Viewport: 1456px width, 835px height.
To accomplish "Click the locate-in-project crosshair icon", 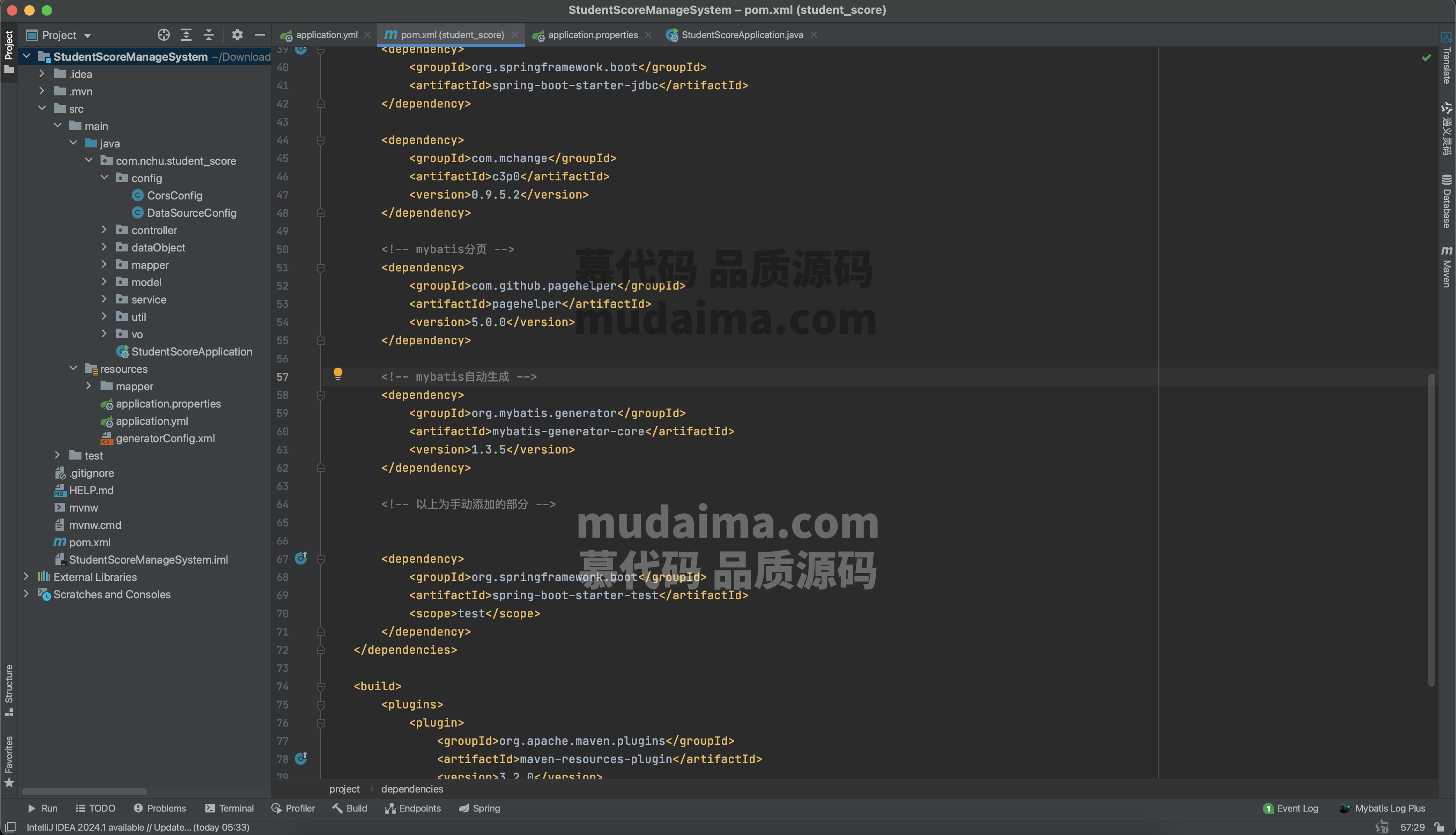I will (x=163, y=35).
